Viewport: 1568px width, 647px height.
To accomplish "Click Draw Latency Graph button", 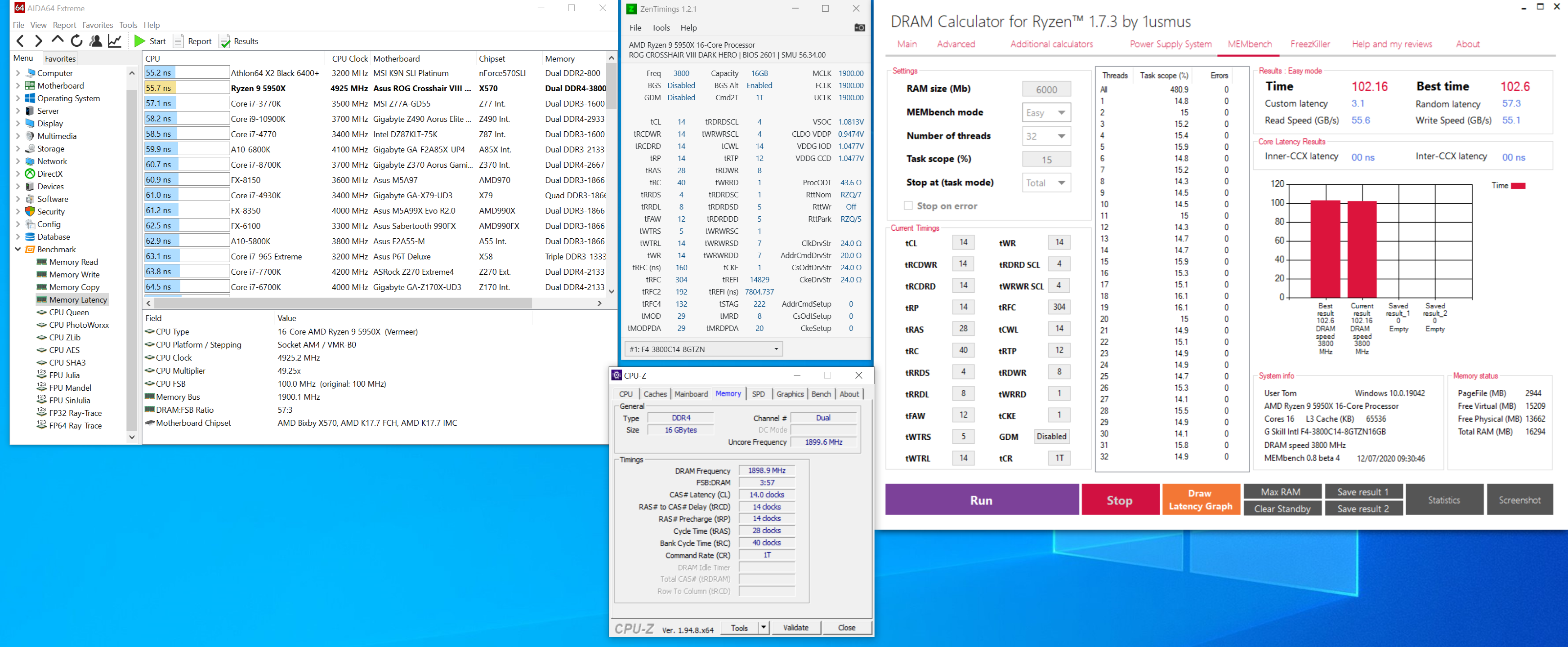I will click(1200, 500).
